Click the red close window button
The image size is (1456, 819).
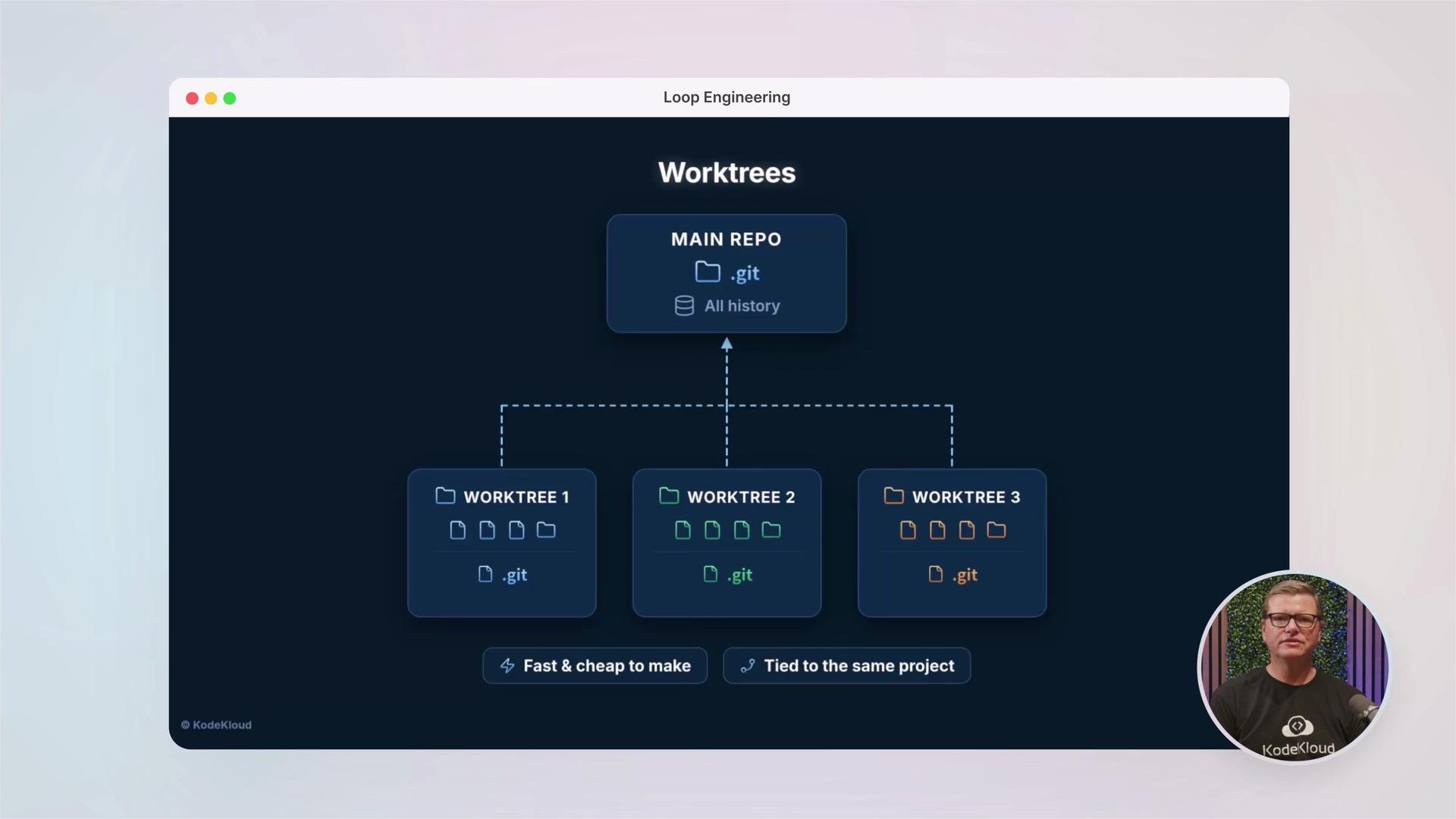(192, 98)
